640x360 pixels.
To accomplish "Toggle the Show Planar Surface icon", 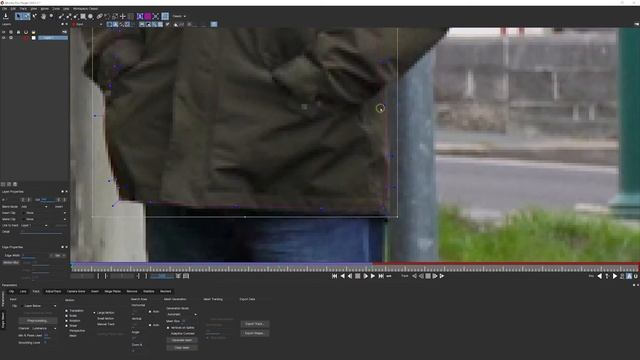I will [x=140, y=16].
